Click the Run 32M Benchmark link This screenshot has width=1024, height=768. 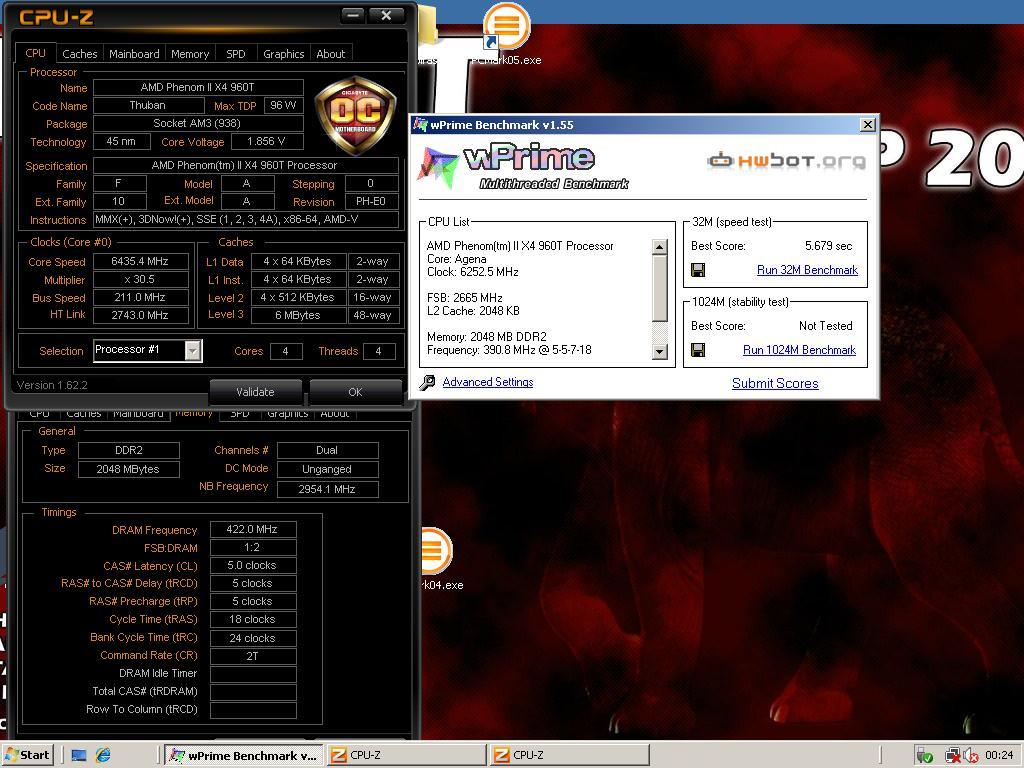tap(807, 270)
